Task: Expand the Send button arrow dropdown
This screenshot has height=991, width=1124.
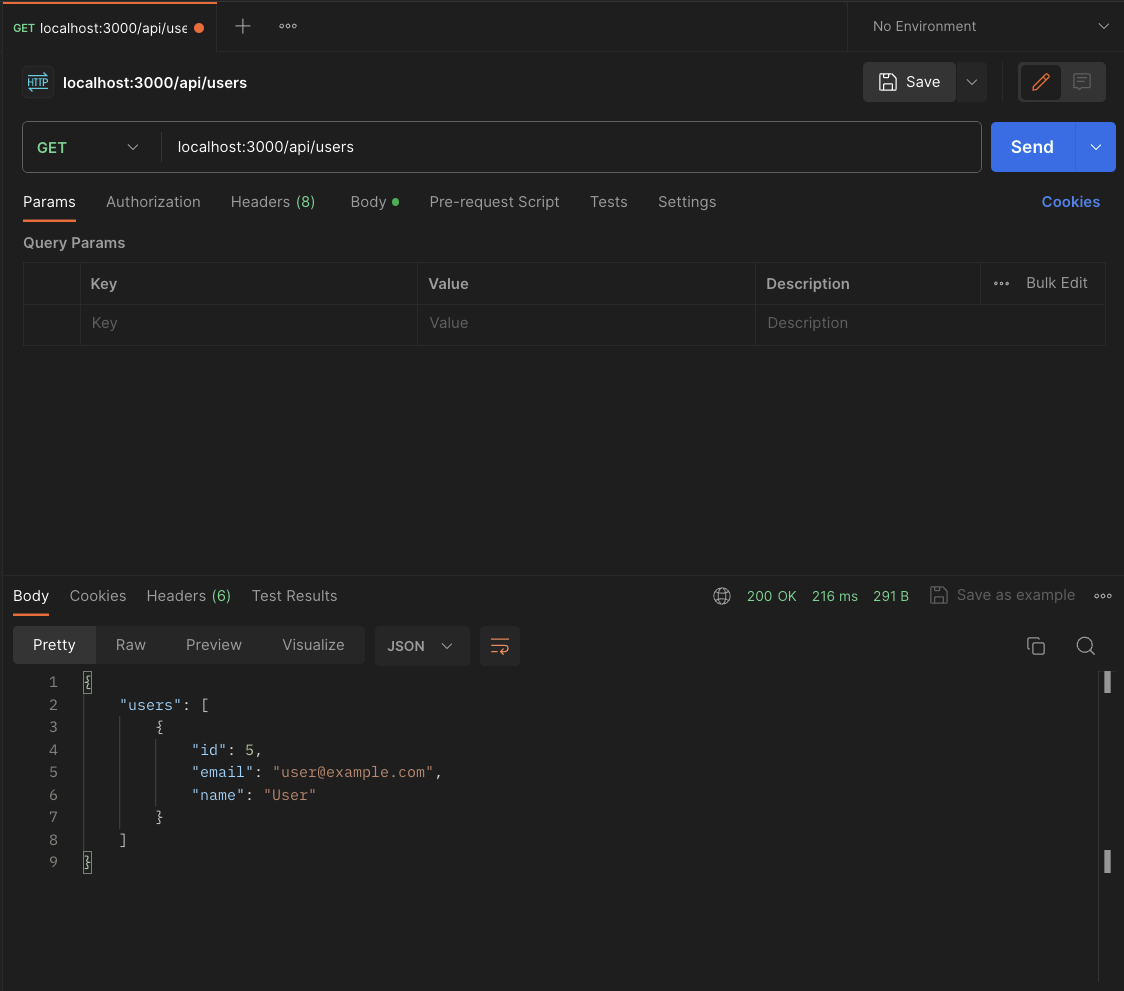Action: coord(1096,147)
